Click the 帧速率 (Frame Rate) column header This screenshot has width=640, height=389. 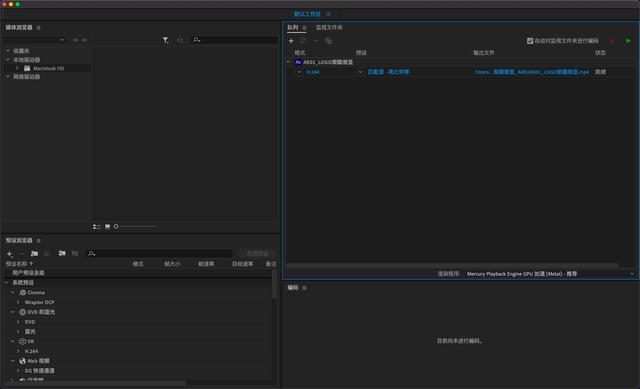click(x=206, y=264)
